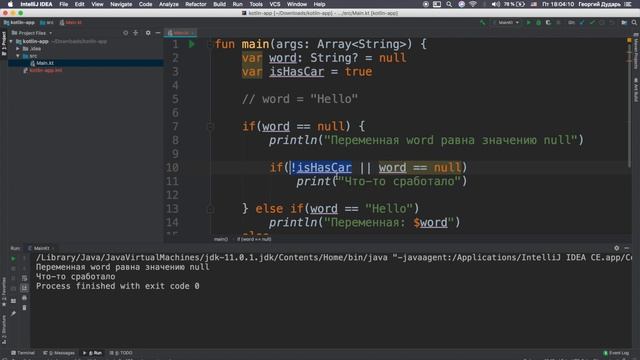Click the Wi-Fi icon in menu bar
The width and height of the screenshot is (640, 360).
(x=473, y=4)
